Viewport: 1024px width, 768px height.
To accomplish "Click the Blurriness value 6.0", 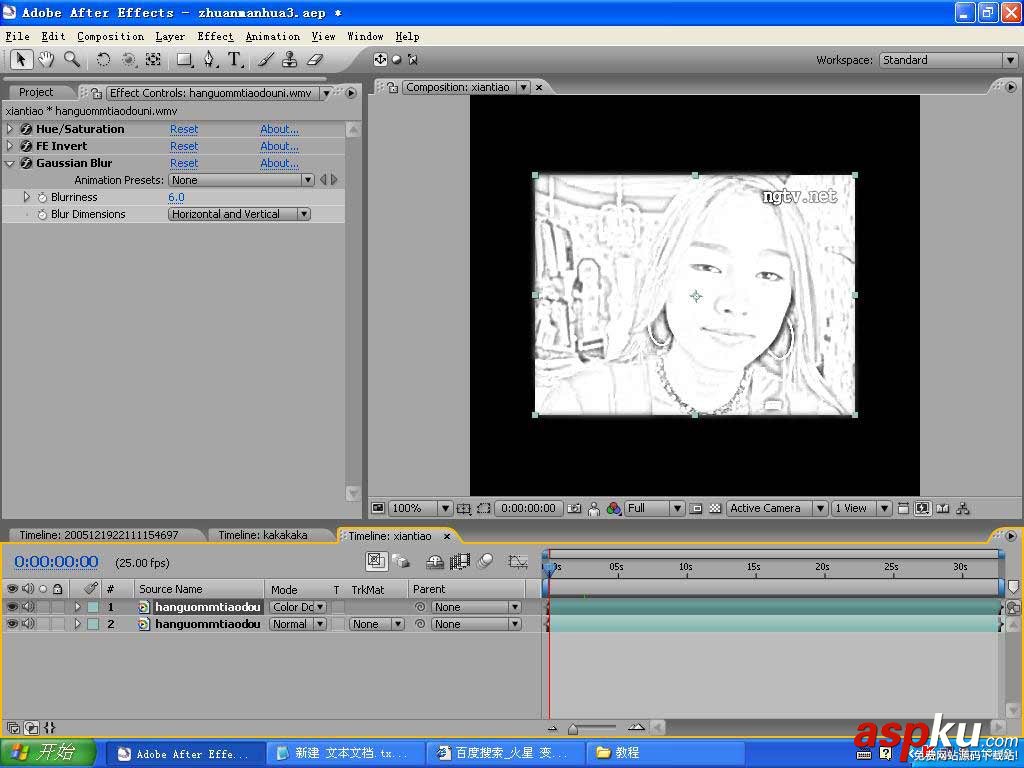I will (176, 197).
